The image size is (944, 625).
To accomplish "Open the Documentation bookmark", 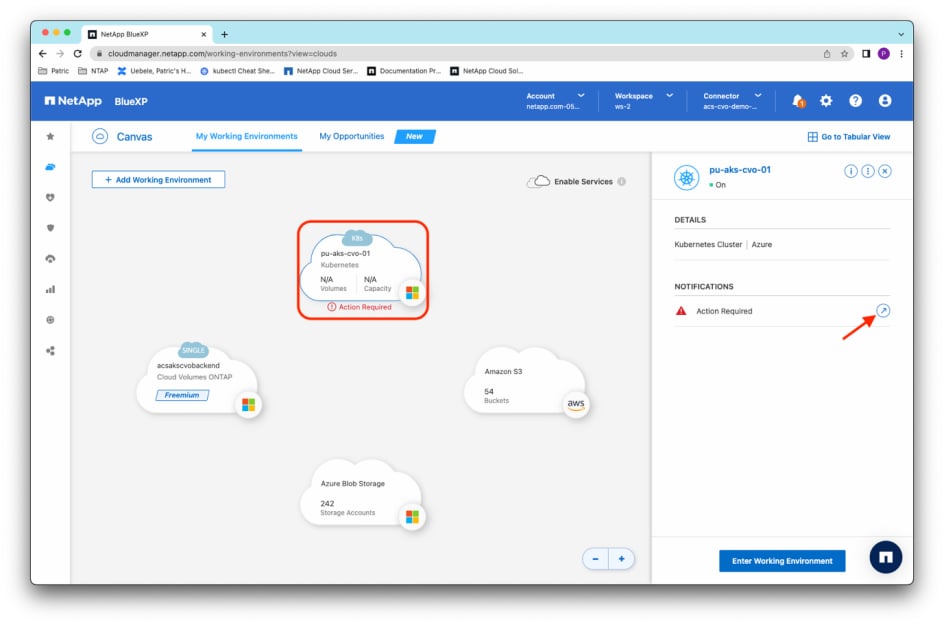I will tap(404, 71).
